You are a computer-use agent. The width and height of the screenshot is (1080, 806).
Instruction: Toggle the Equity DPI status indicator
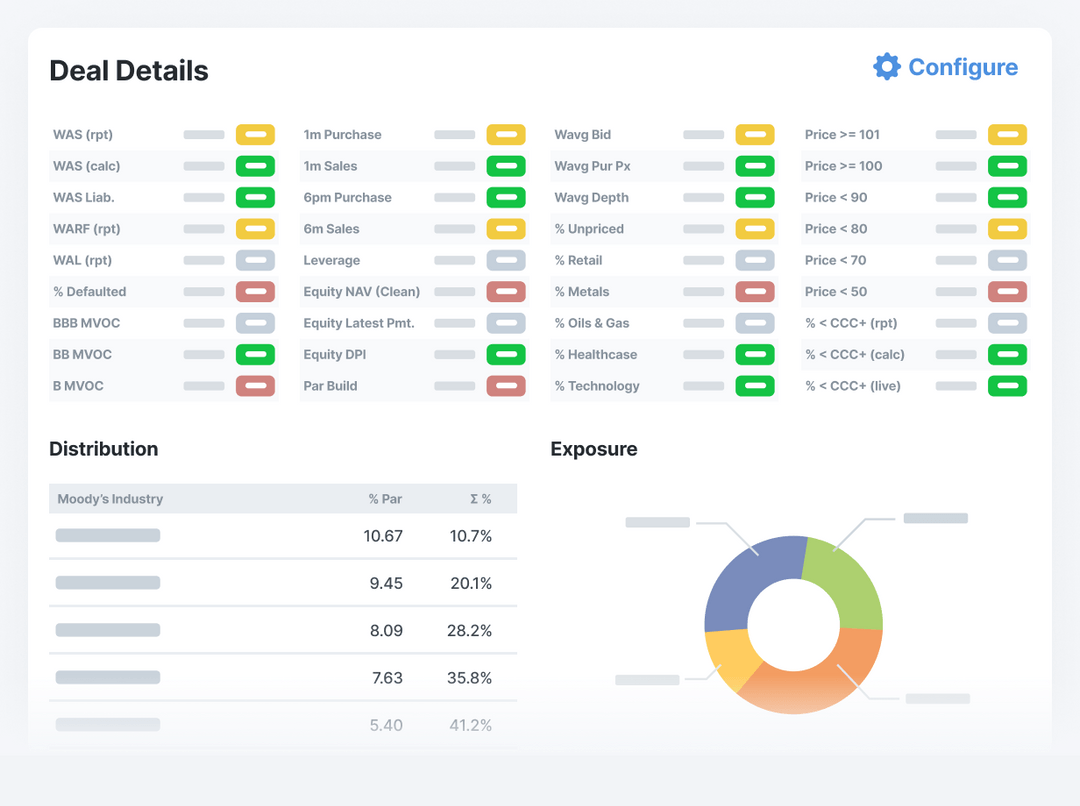click(x=506, y=354)
